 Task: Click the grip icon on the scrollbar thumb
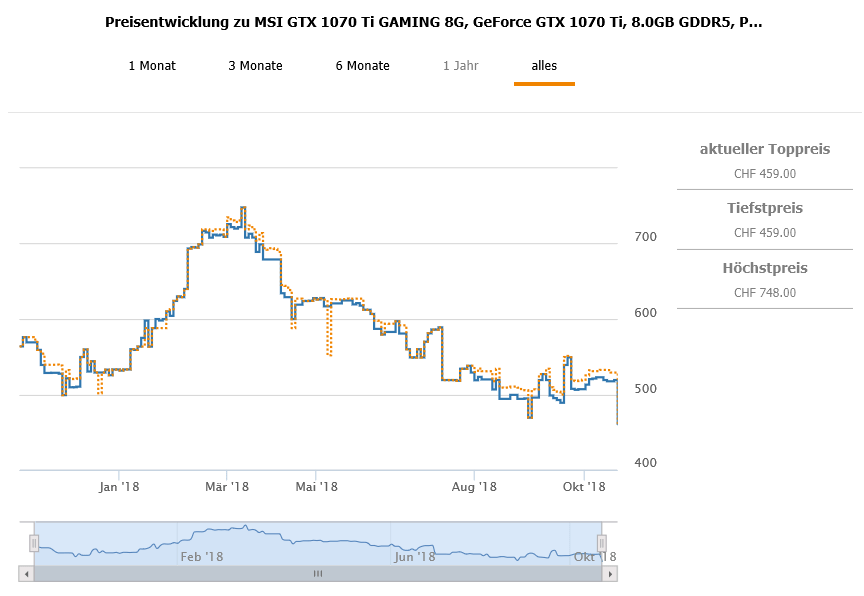click(x=318, y=574)
